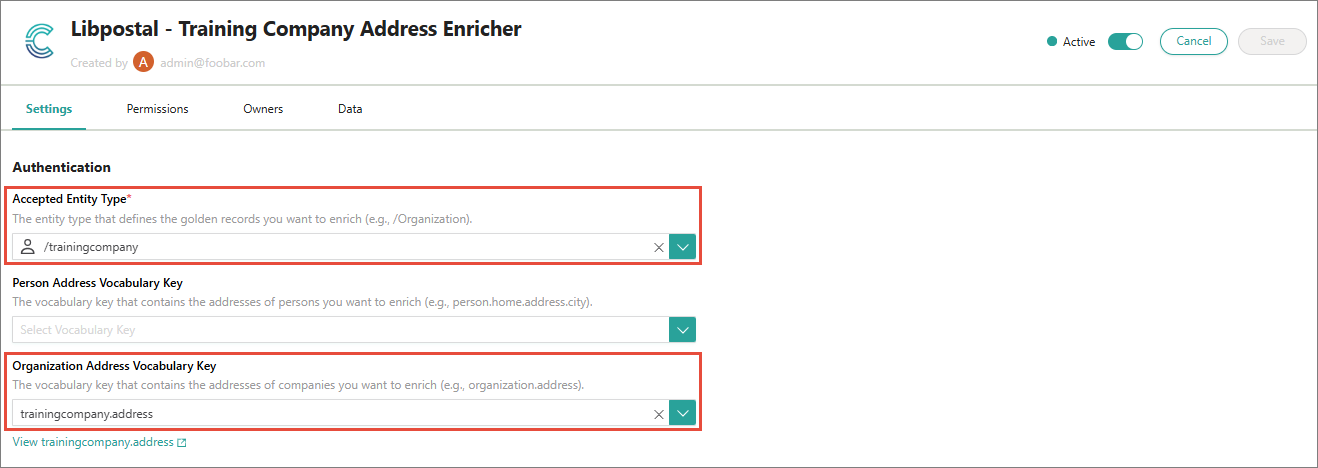Open the Accepted Entity Type dropdown arrow

point(682,247)
